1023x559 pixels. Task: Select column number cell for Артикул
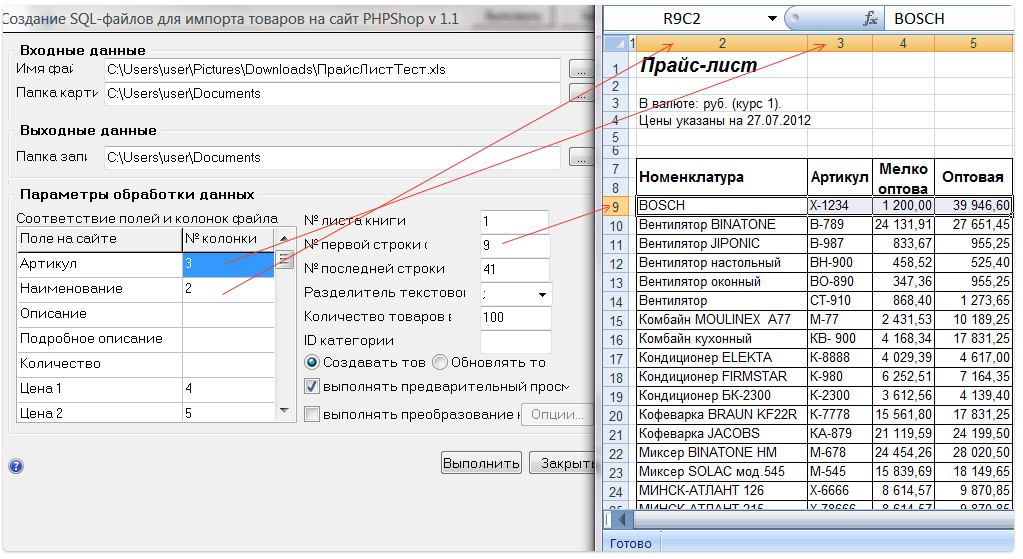(x=228, y=264)
